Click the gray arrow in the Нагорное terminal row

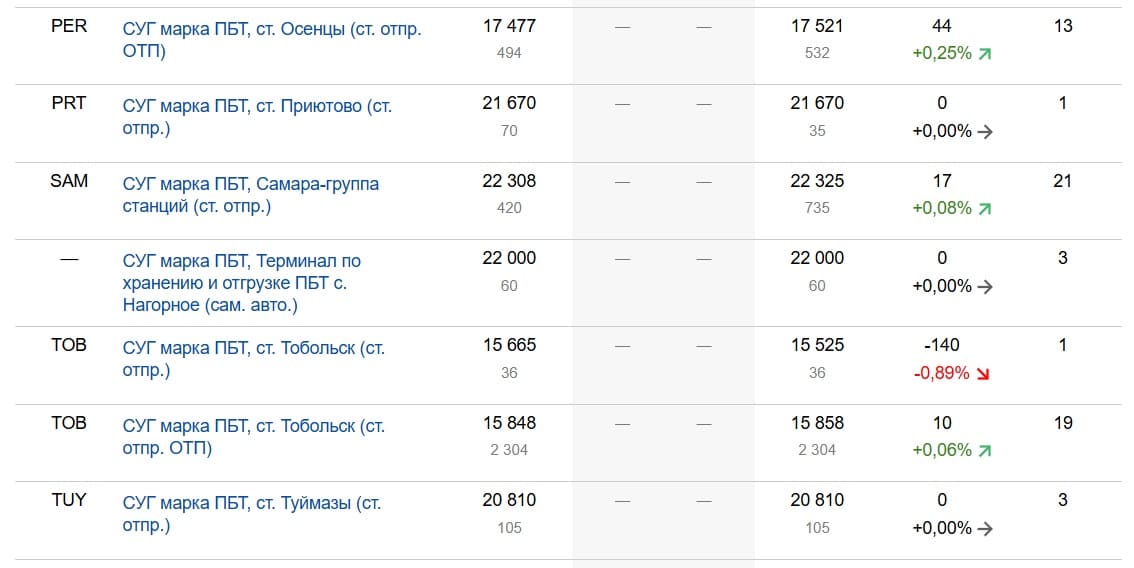[985, 286]
